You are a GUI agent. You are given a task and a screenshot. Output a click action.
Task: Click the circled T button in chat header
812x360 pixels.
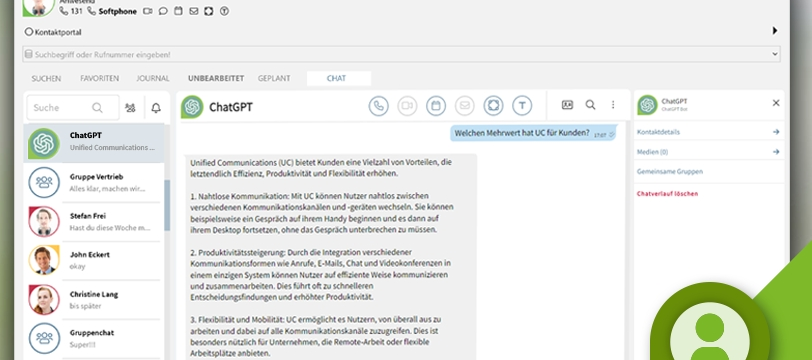522,106
